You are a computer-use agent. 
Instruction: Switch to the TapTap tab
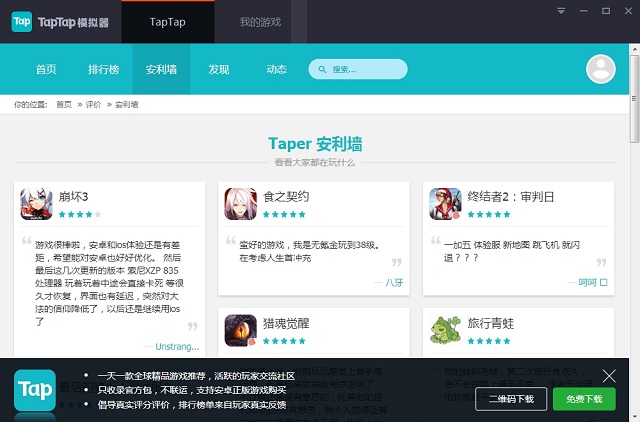click(168, 22)
